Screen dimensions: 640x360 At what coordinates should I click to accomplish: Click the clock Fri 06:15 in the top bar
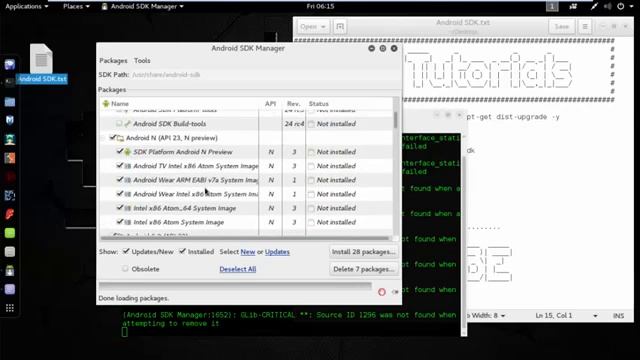pos(320,6)
